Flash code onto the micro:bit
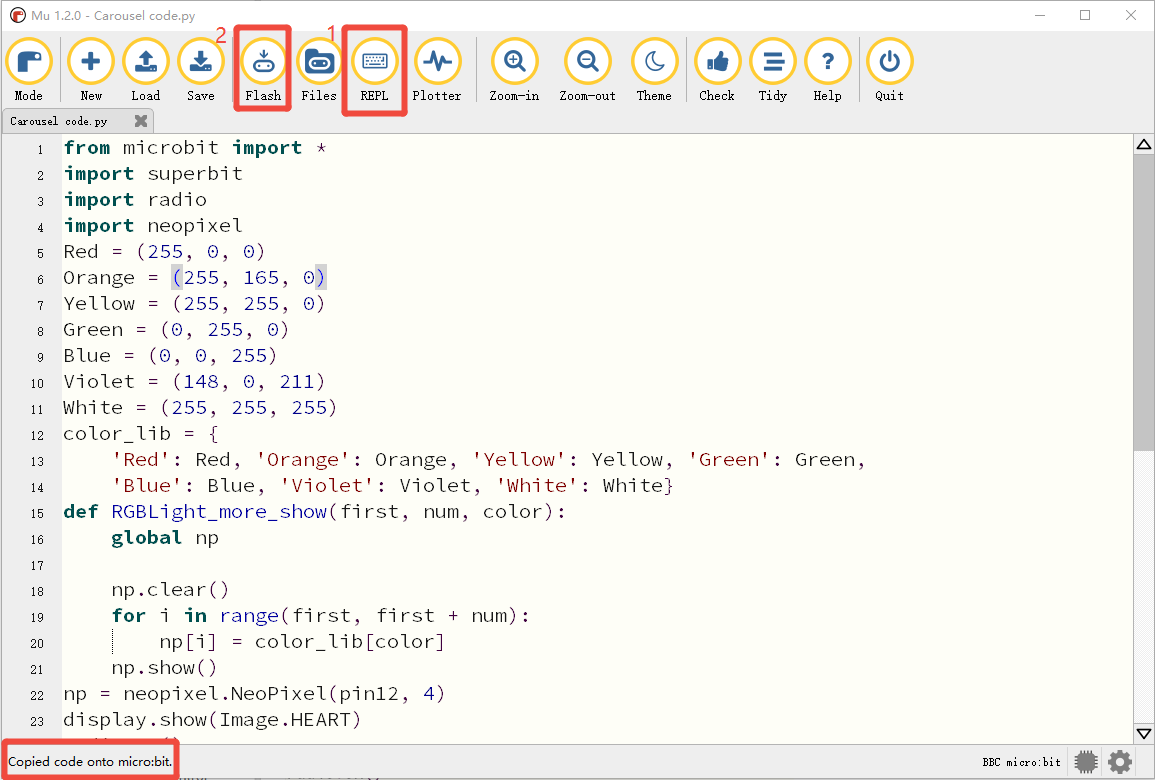 pyautogui.click(x=263, y=70)
